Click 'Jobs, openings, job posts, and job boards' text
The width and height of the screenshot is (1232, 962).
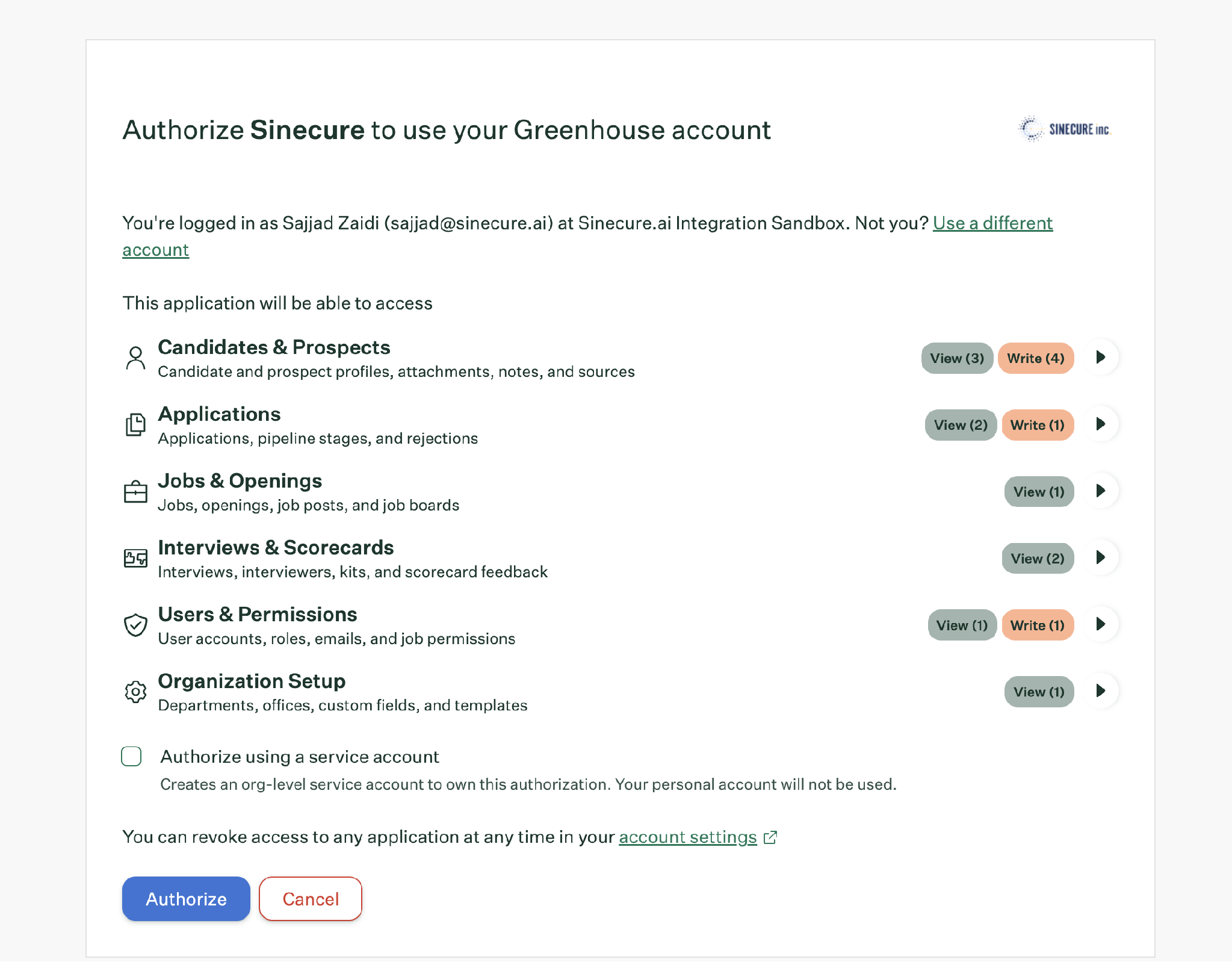308,505
